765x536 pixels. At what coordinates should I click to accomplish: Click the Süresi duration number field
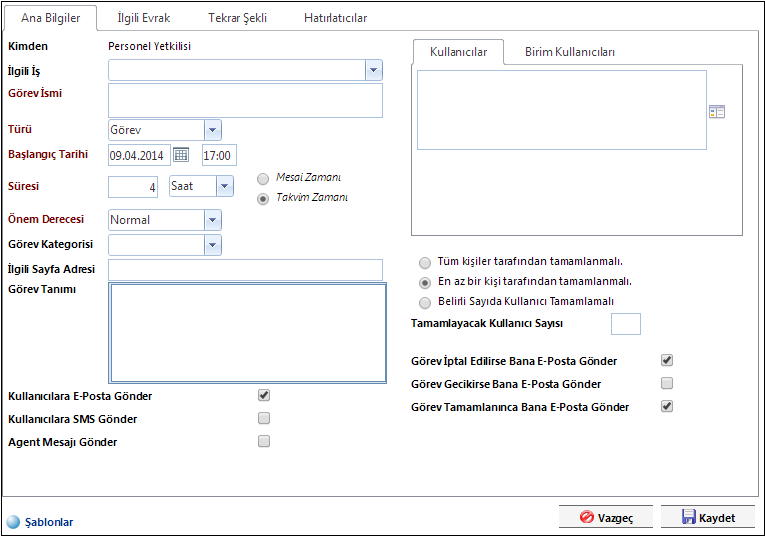point(133,187)
